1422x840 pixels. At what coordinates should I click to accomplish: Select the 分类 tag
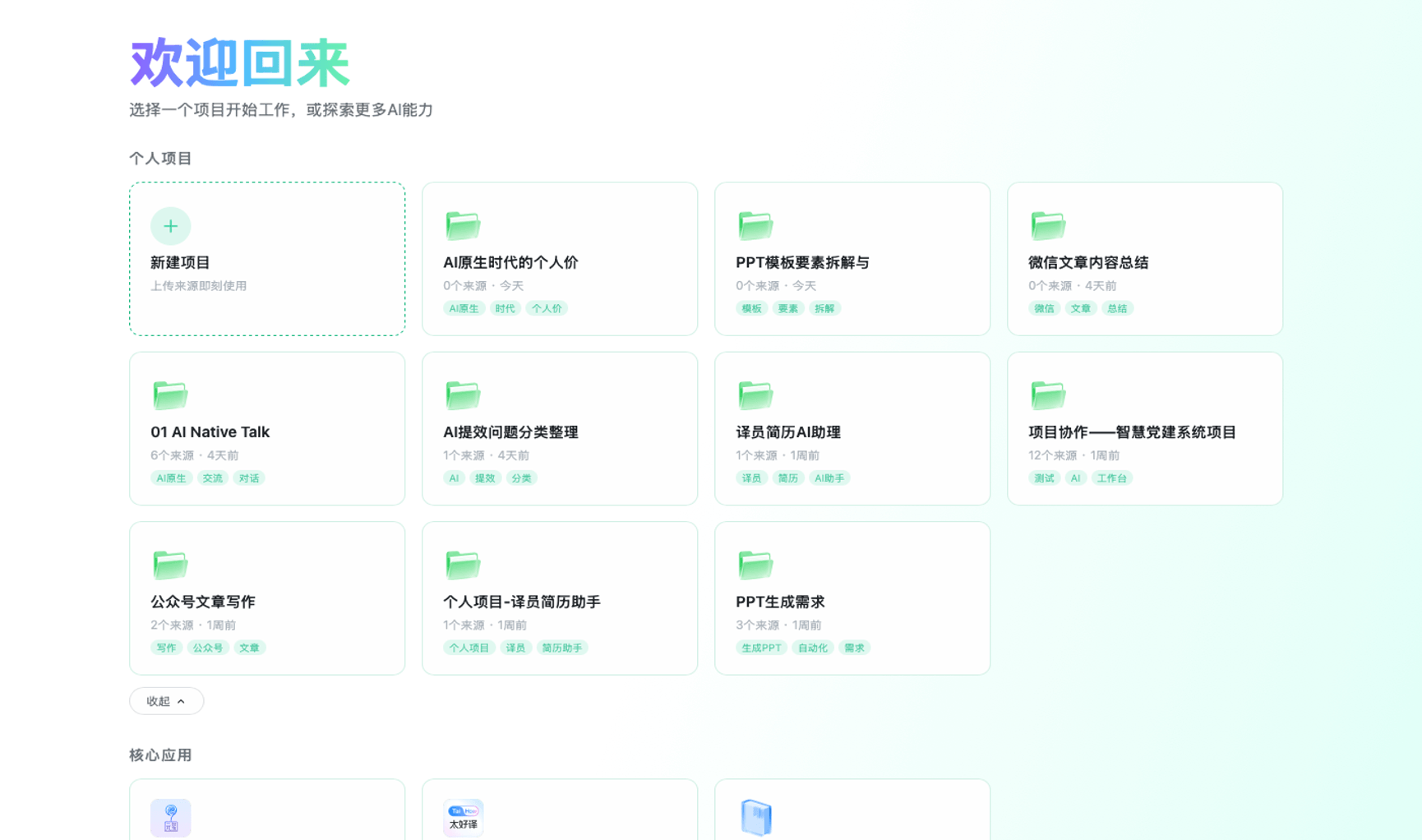(521, 478)
